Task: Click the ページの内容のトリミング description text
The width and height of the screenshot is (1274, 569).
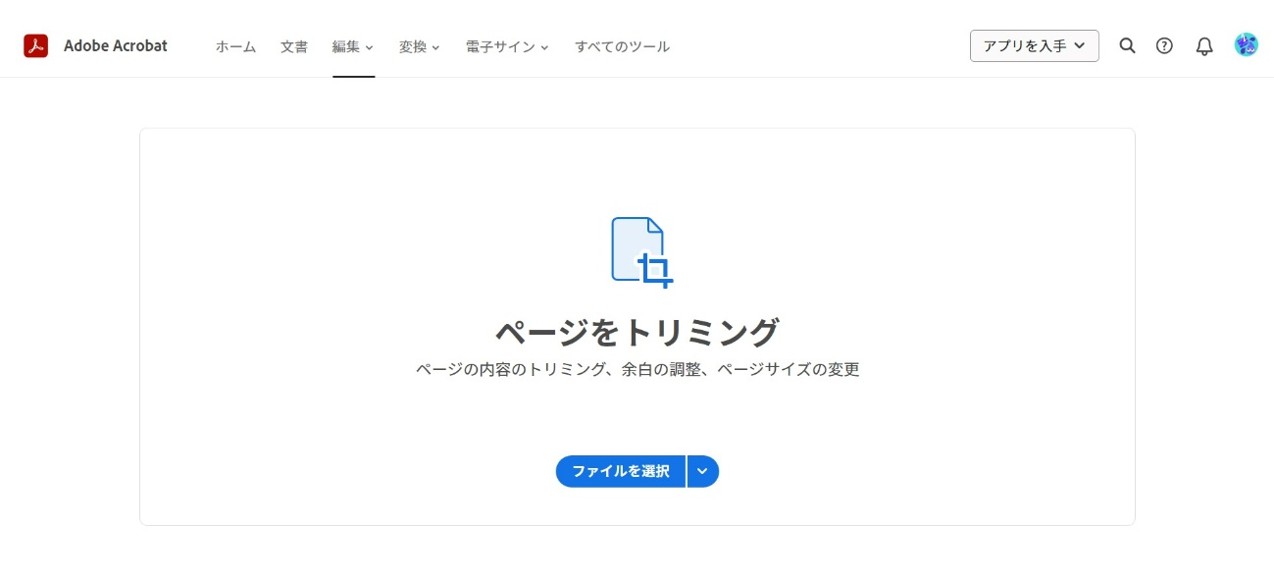Action: pyautogui.click(x=637, y=369)
